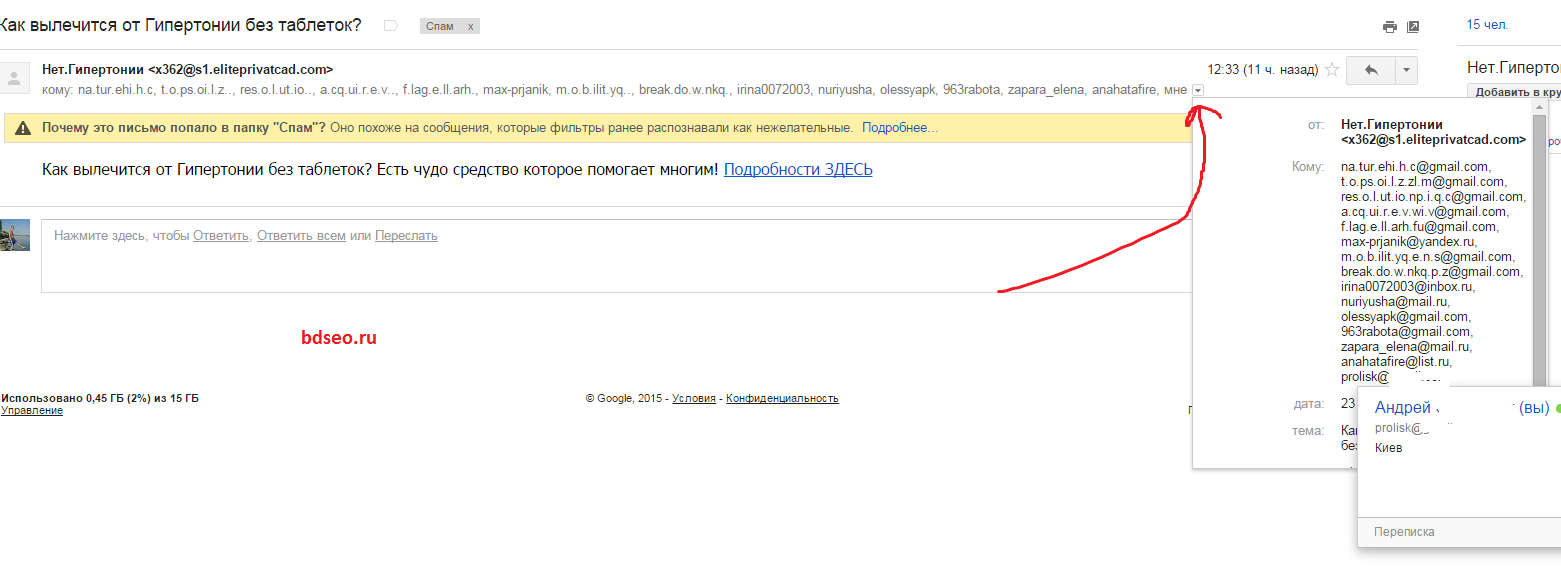Click the recipient details popup scrollbar
Image resolution: width=1561 pixels, height=568 pixels.
pos(1539,240)
